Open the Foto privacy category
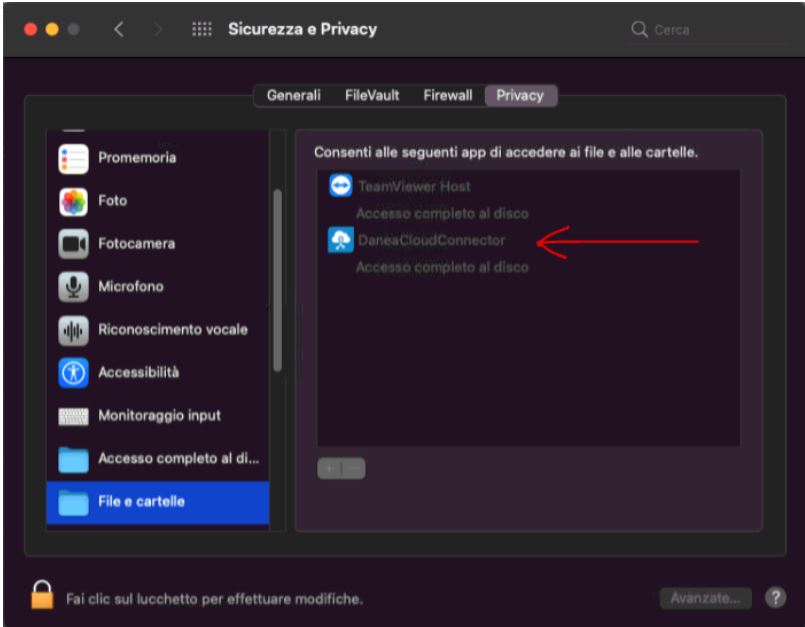The width and height of the screenshot is (805, 627). pos(157,201)
